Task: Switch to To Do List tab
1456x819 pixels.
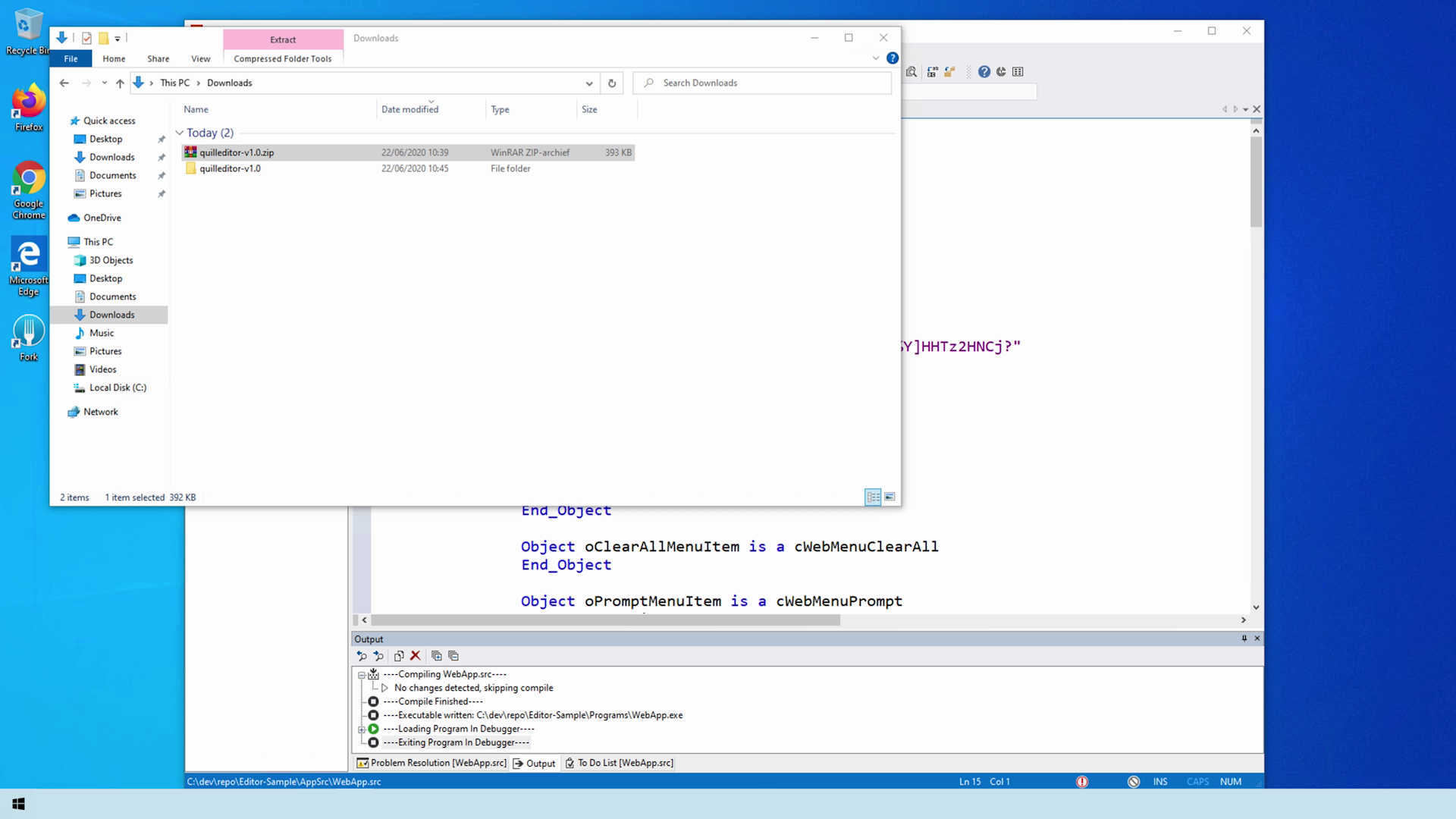Action: pyautogui.click(x=620, y=763)
